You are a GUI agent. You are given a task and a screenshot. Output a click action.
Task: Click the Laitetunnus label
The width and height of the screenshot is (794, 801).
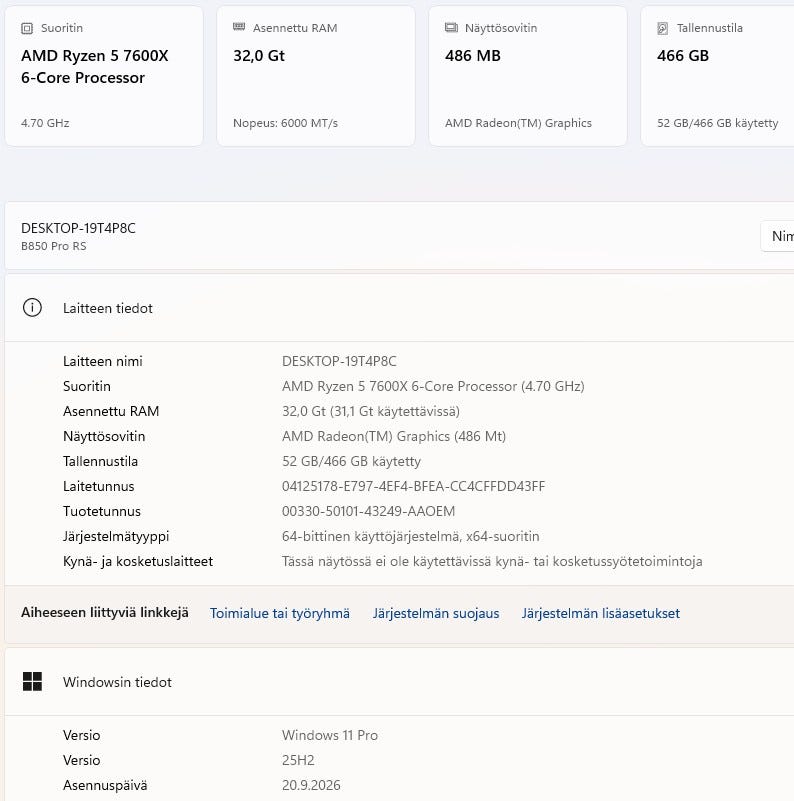tap(99, 486)
